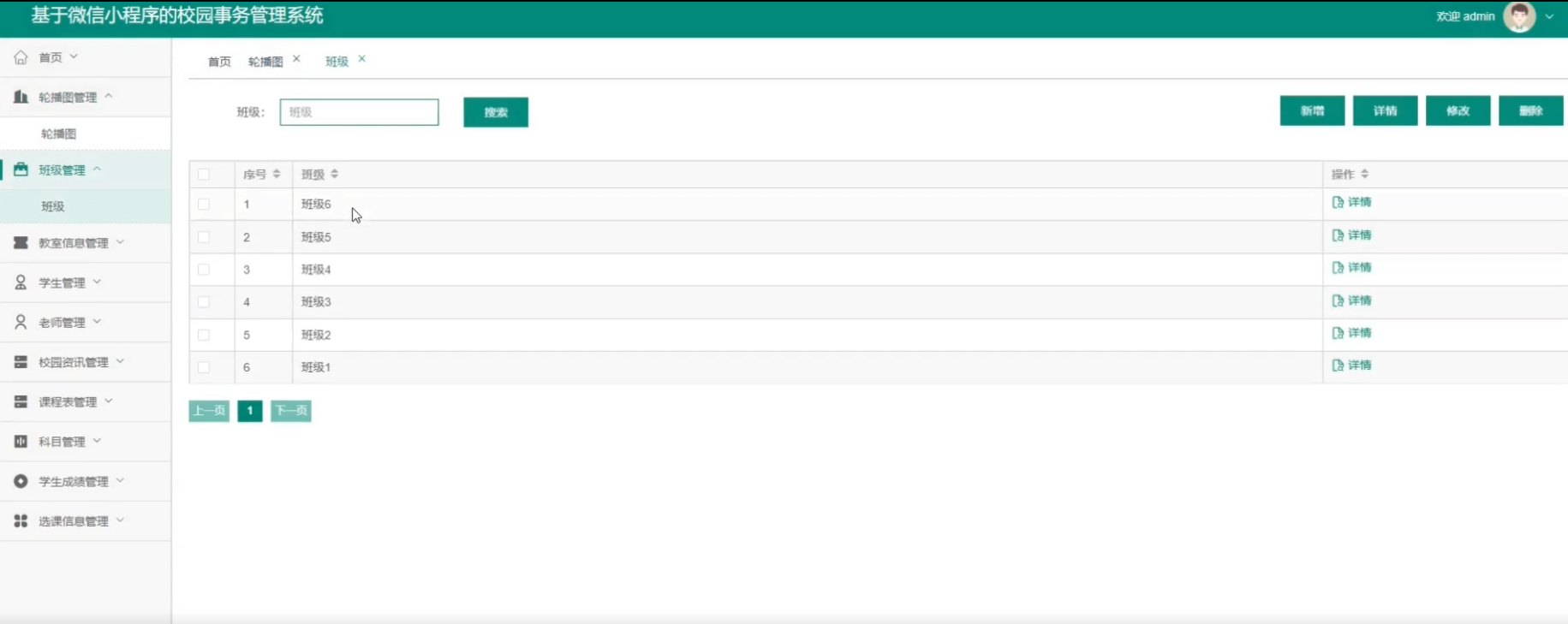Image resolution: width=1568 pixels, height=624 pixels.
Task: Expand the 校园资讯管理 menu
Action: [x=120, y=361]
